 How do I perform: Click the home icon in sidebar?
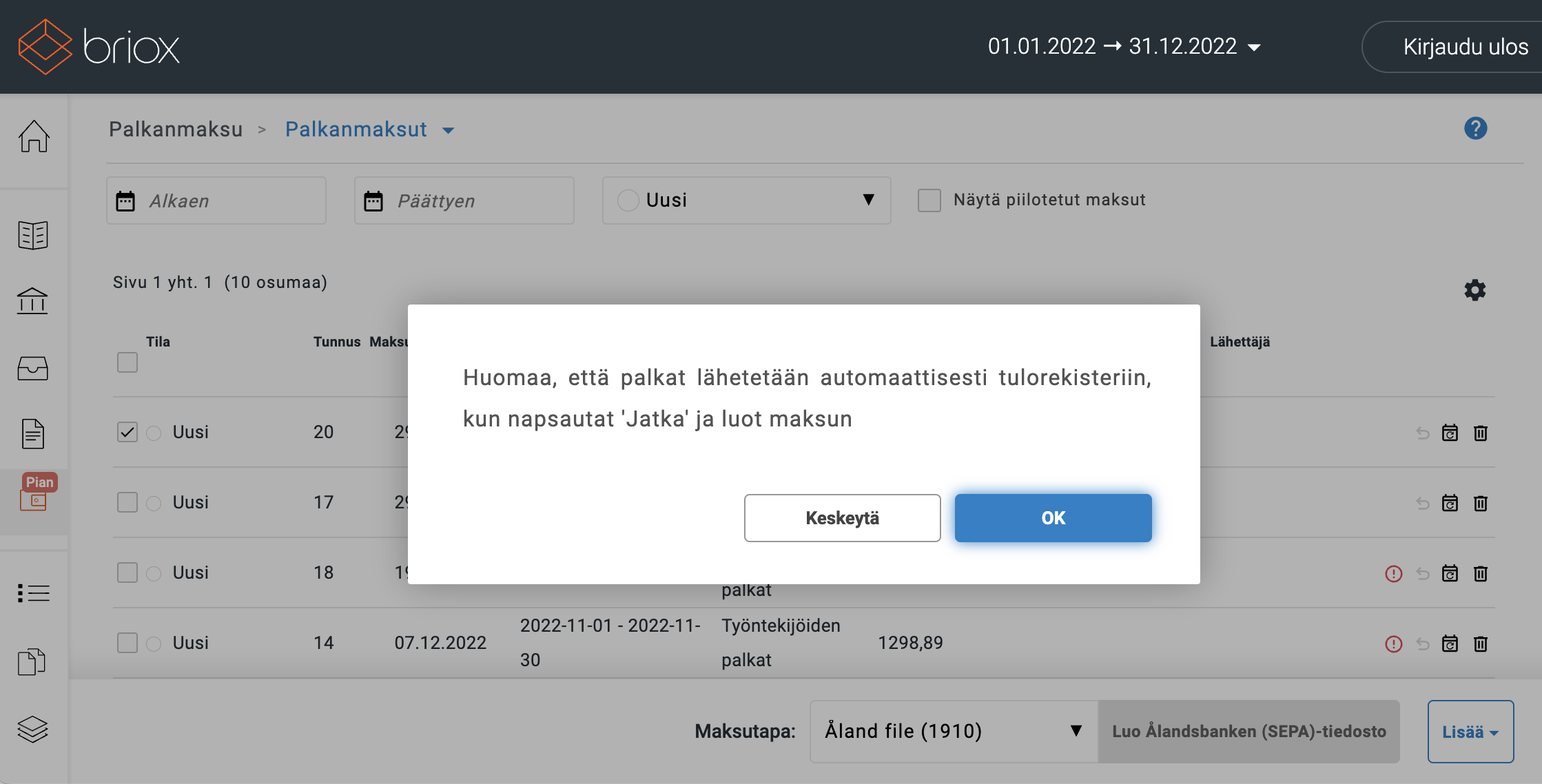(x=33, y=136)
